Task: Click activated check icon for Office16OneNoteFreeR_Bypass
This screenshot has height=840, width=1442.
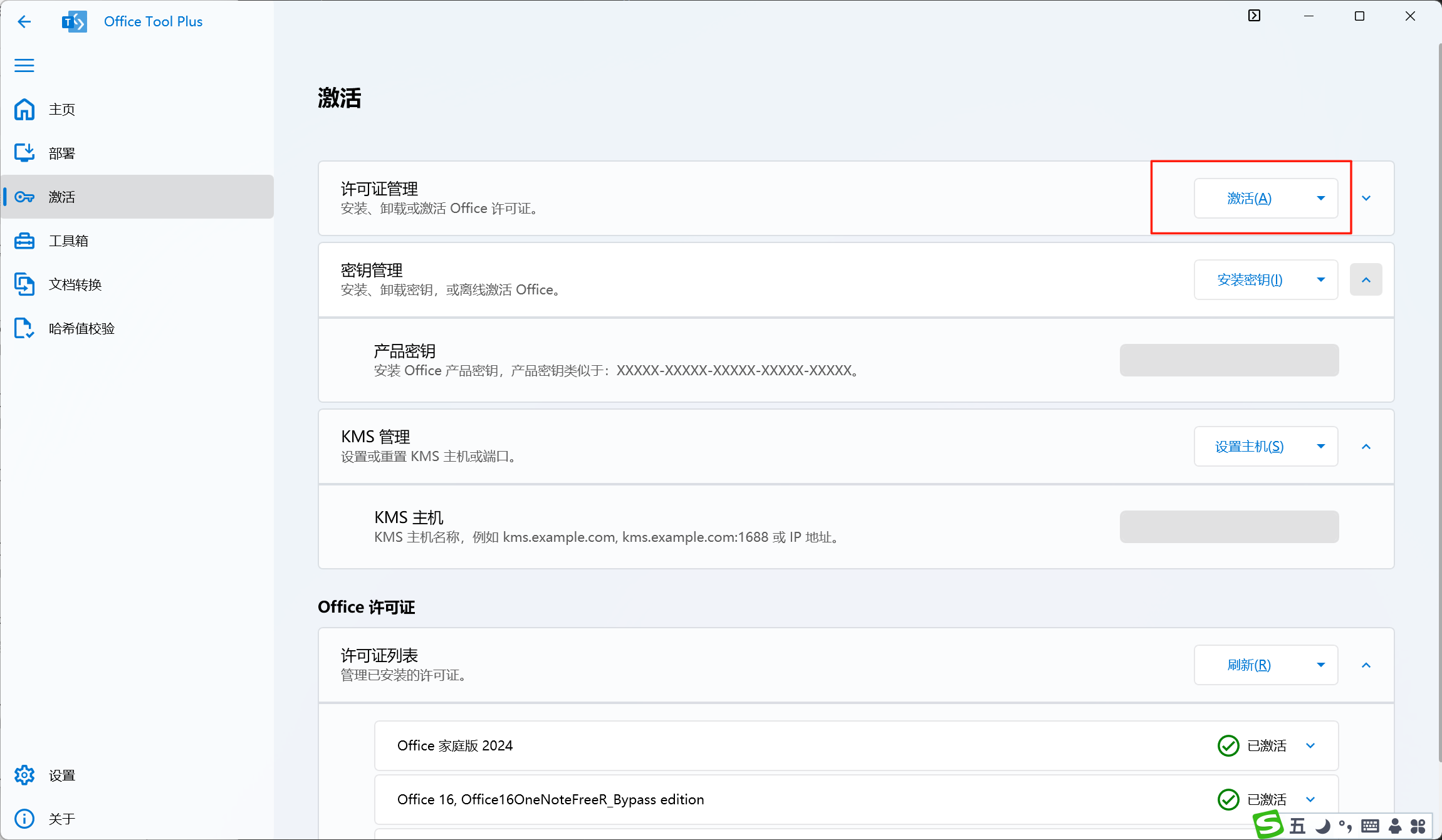Action: tap(1228, 800)
